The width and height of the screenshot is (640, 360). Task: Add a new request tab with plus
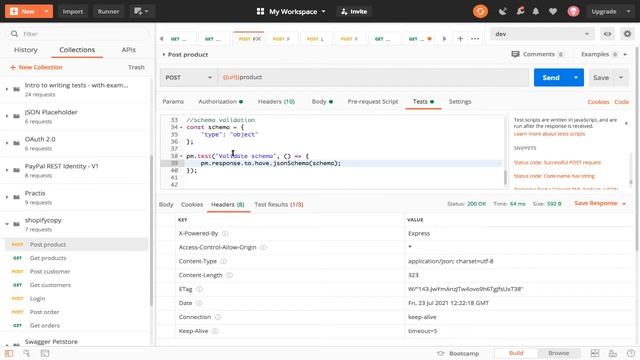pos(460,39)
